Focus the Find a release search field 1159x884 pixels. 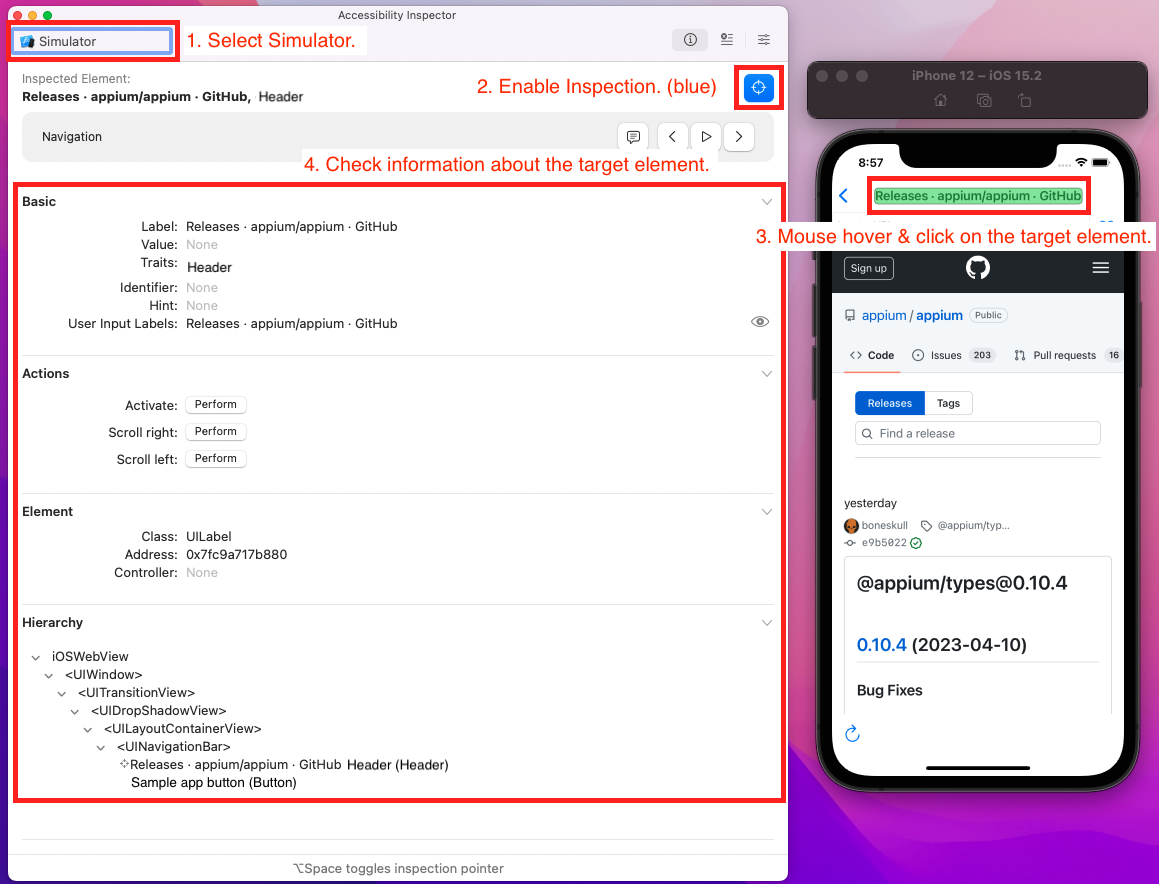978,433
